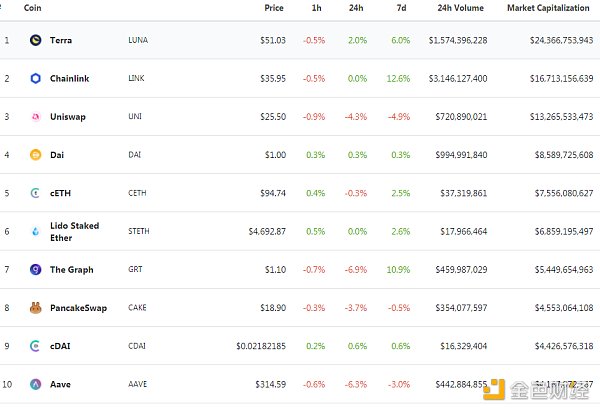Click the Terra coin logo icon
The height and width of the screenshot is (411, 600).
(x=35, y=40)
